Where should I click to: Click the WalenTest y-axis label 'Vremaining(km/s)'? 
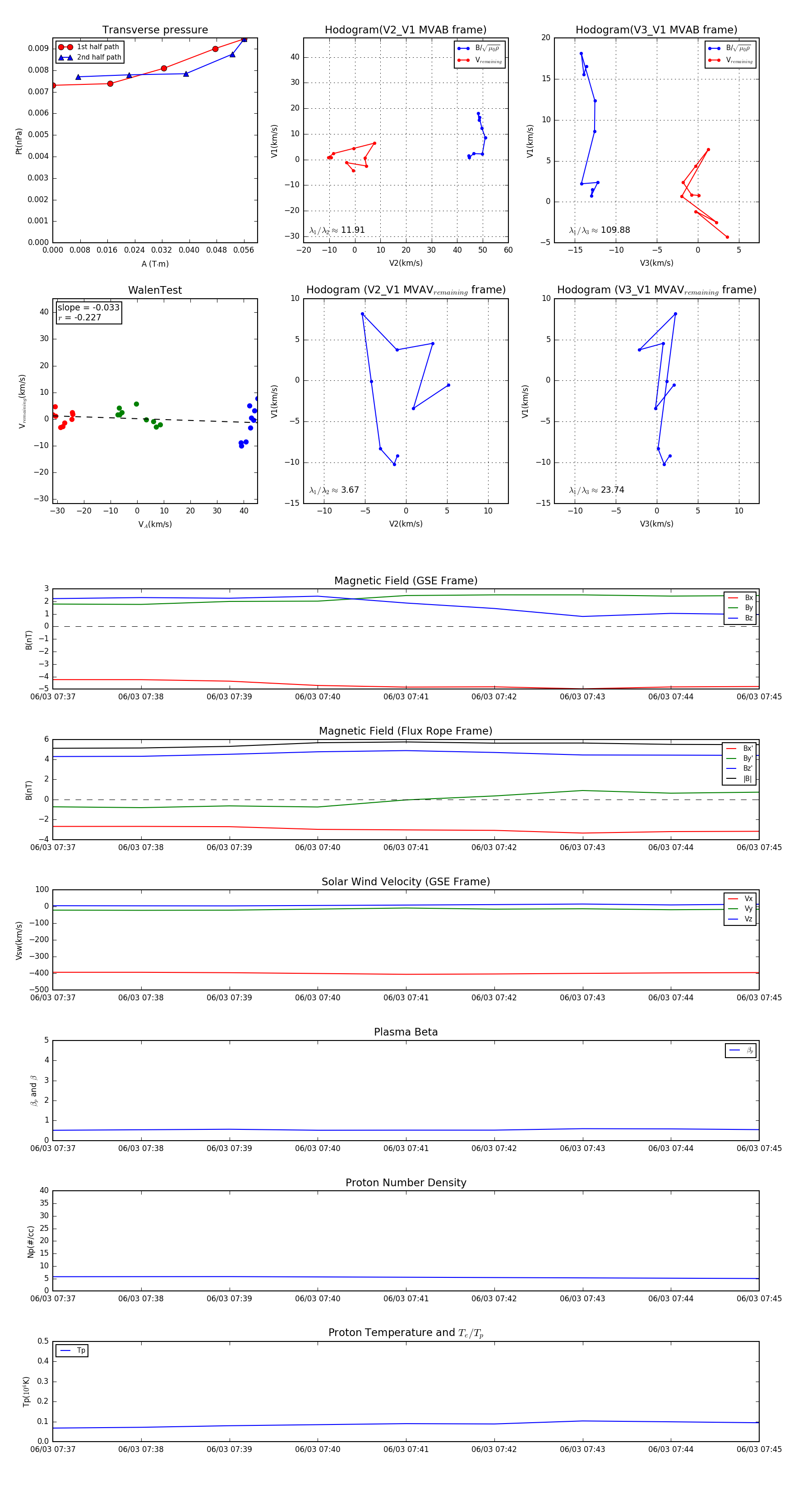click(x=23, y=401)
